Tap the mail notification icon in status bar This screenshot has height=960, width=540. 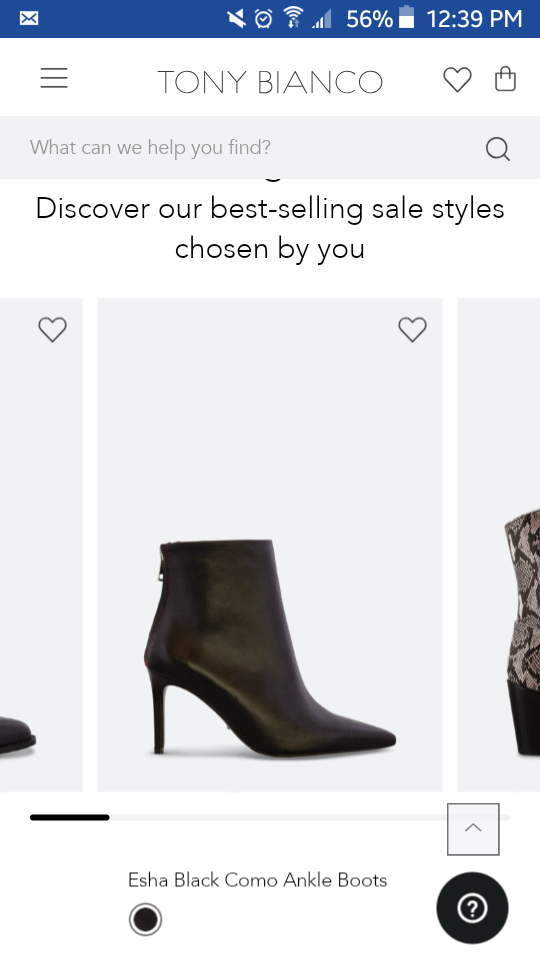pyautogui.click(x=29, y=18)
